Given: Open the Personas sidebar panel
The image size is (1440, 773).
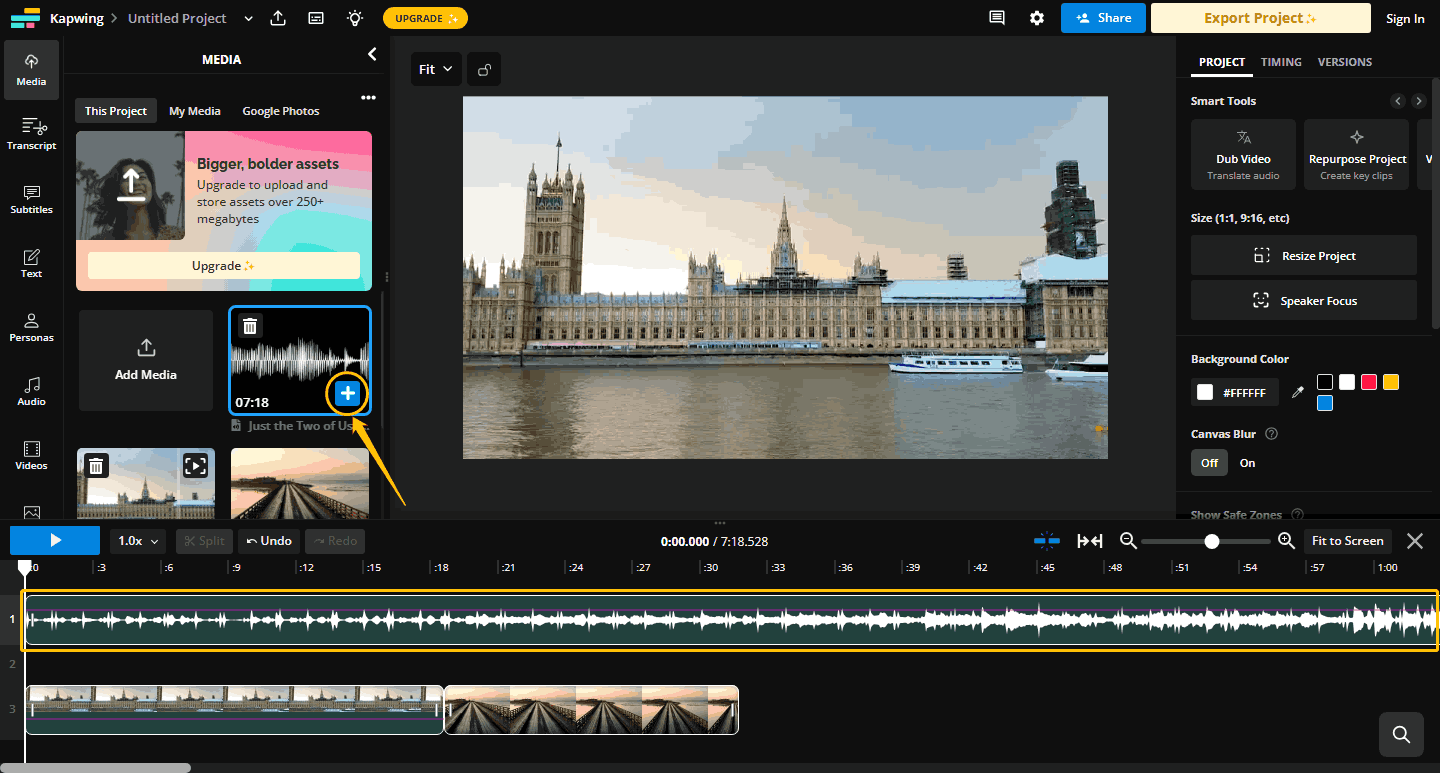Looking at the screenshot, I should (31, 326).
